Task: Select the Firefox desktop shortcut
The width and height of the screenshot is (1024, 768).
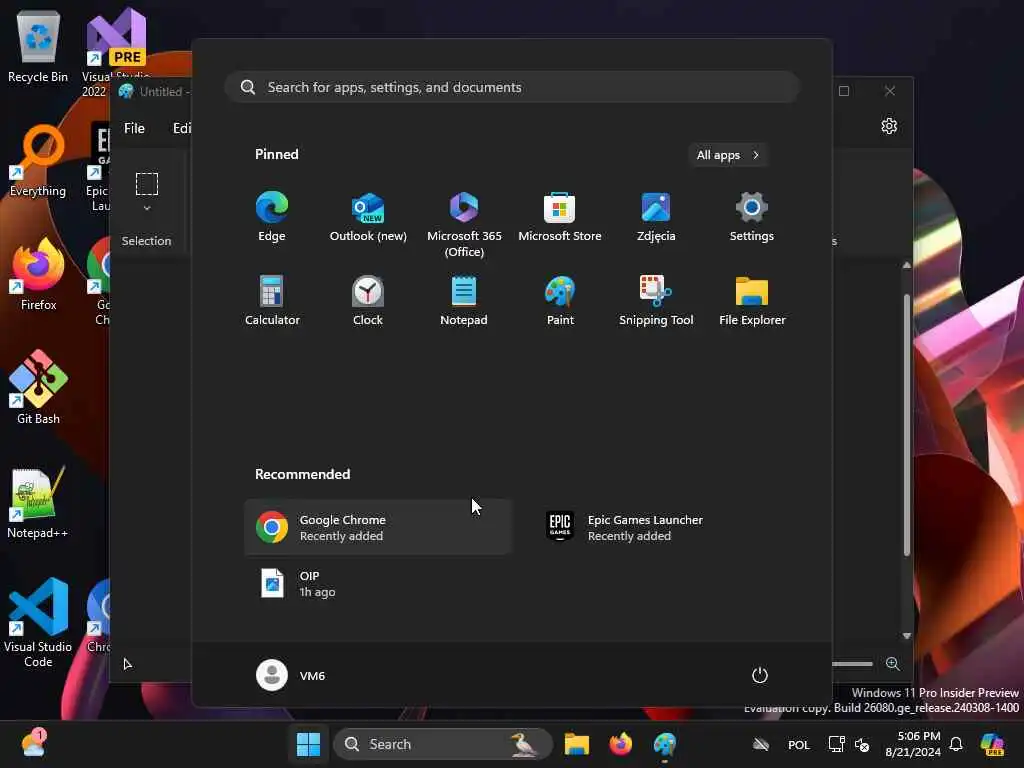Action: [38, 274]
